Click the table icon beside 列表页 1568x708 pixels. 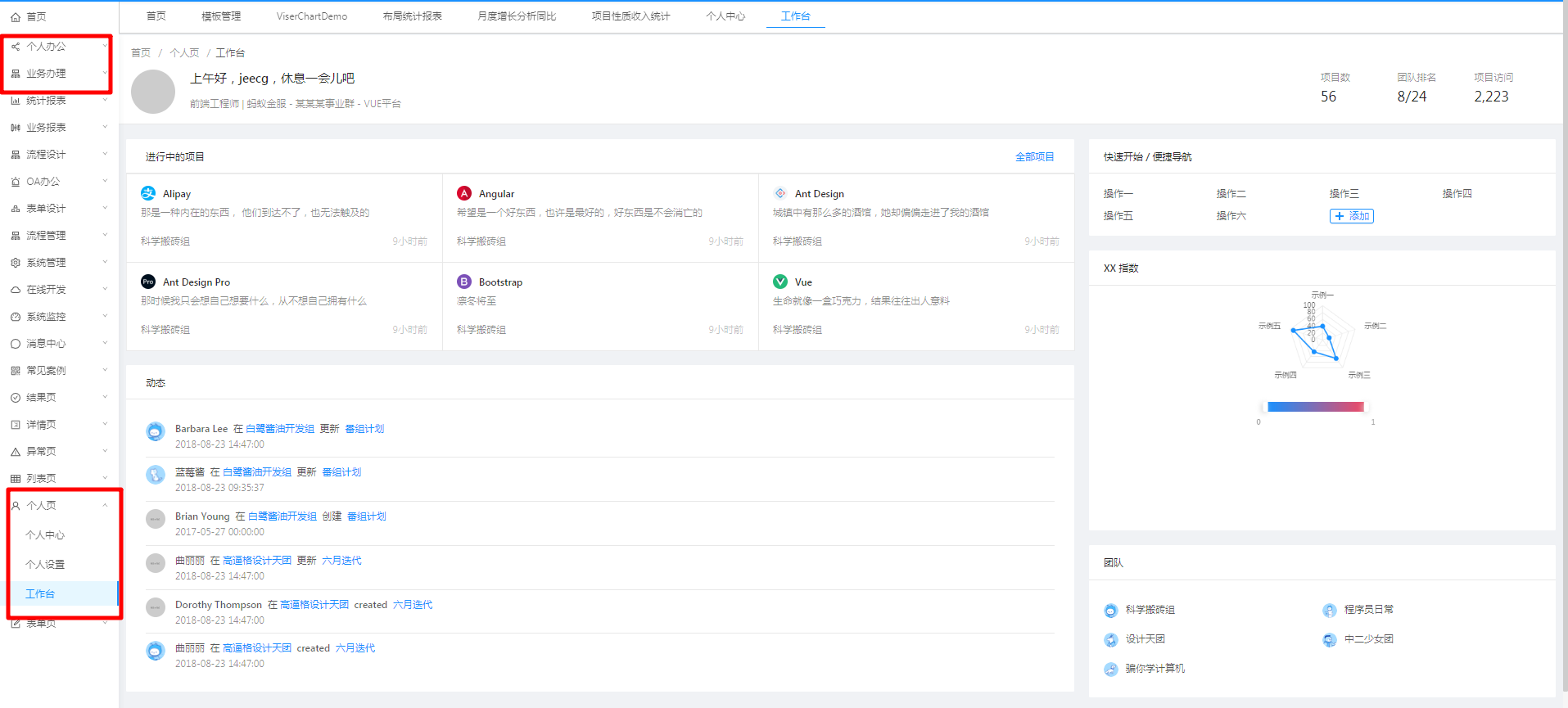[x=16, y=479]
